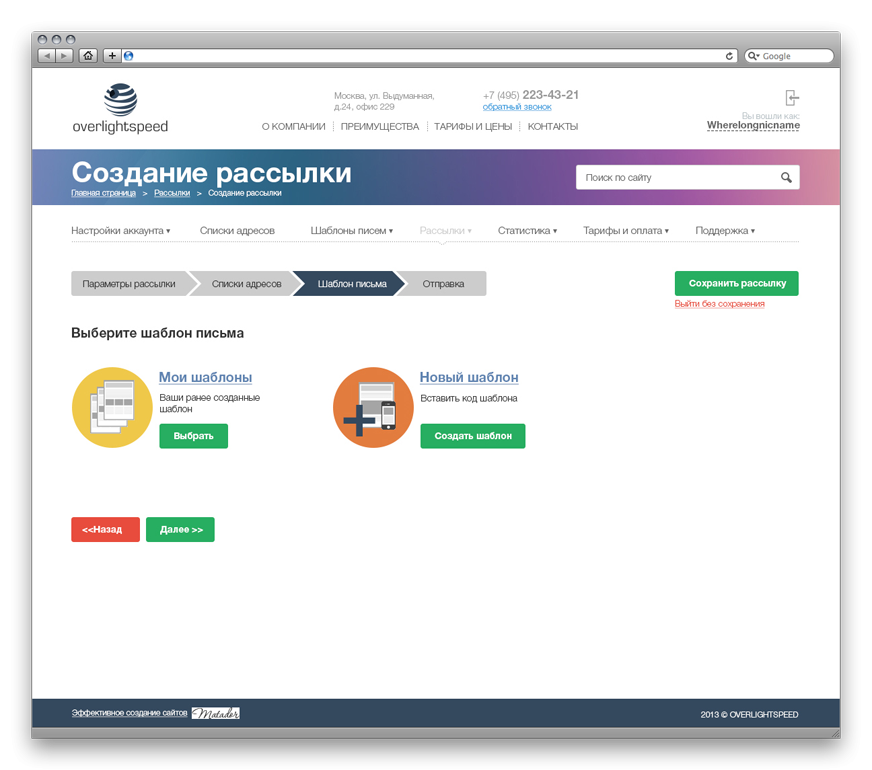Open 'Настройки аккаунта' dropdown menu
Image resolution: width=872 pixels, height=770 pixels.
(x=121, y=231)
